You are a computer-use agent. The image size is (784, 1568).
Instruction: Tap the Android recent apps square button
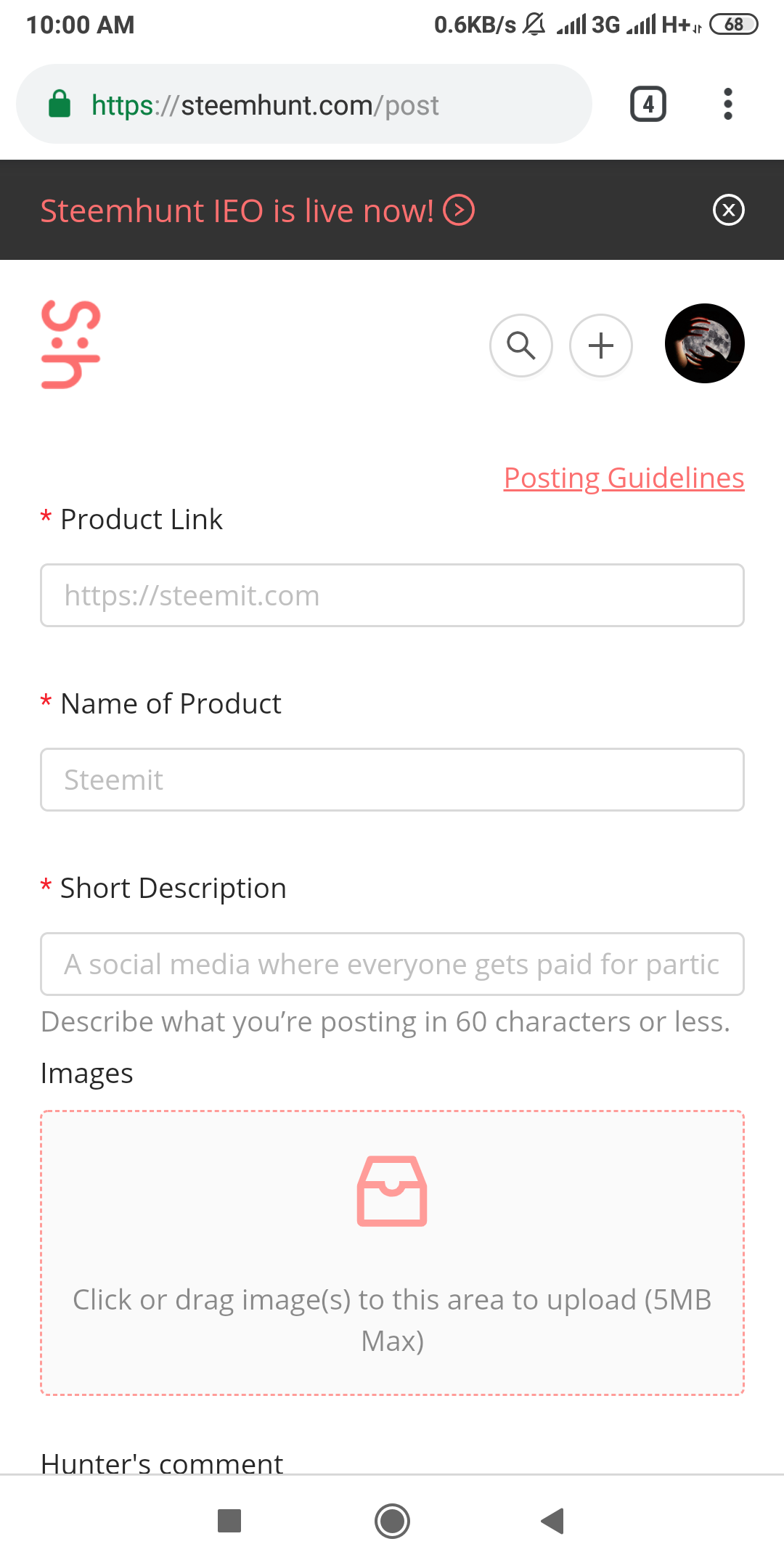tap(229, 1521)
